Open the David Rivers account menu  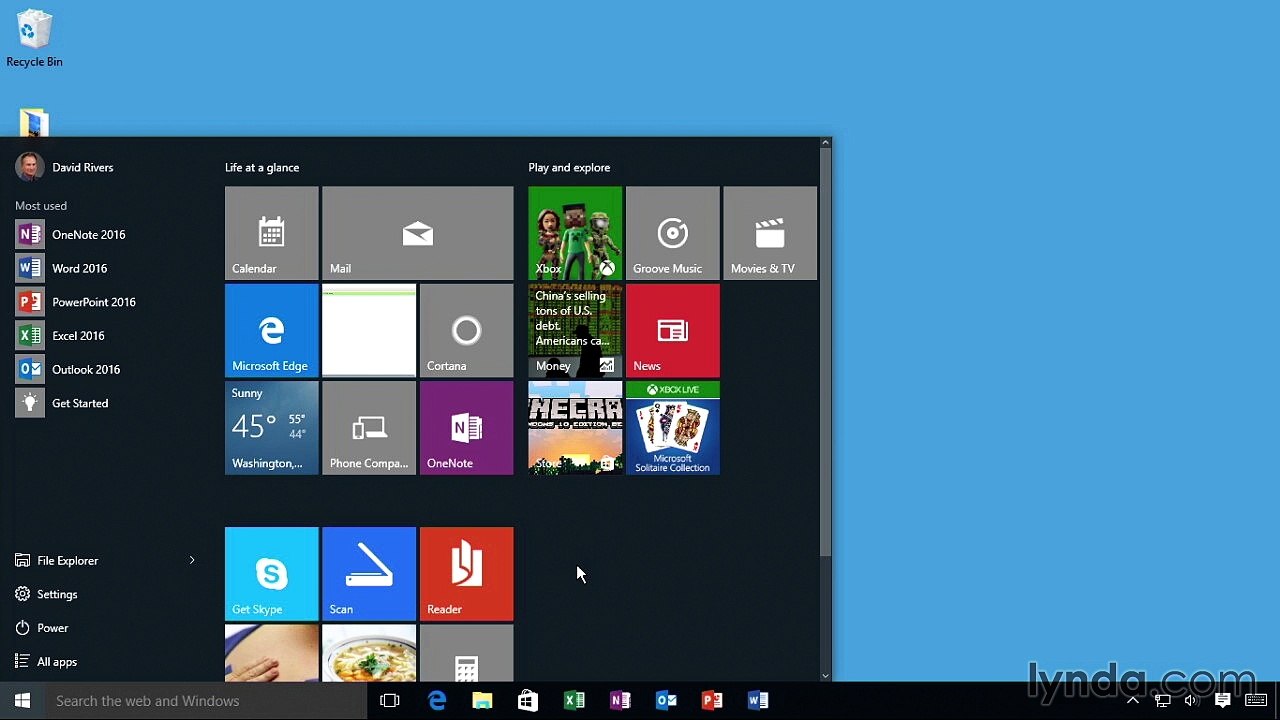pos(65,167)
